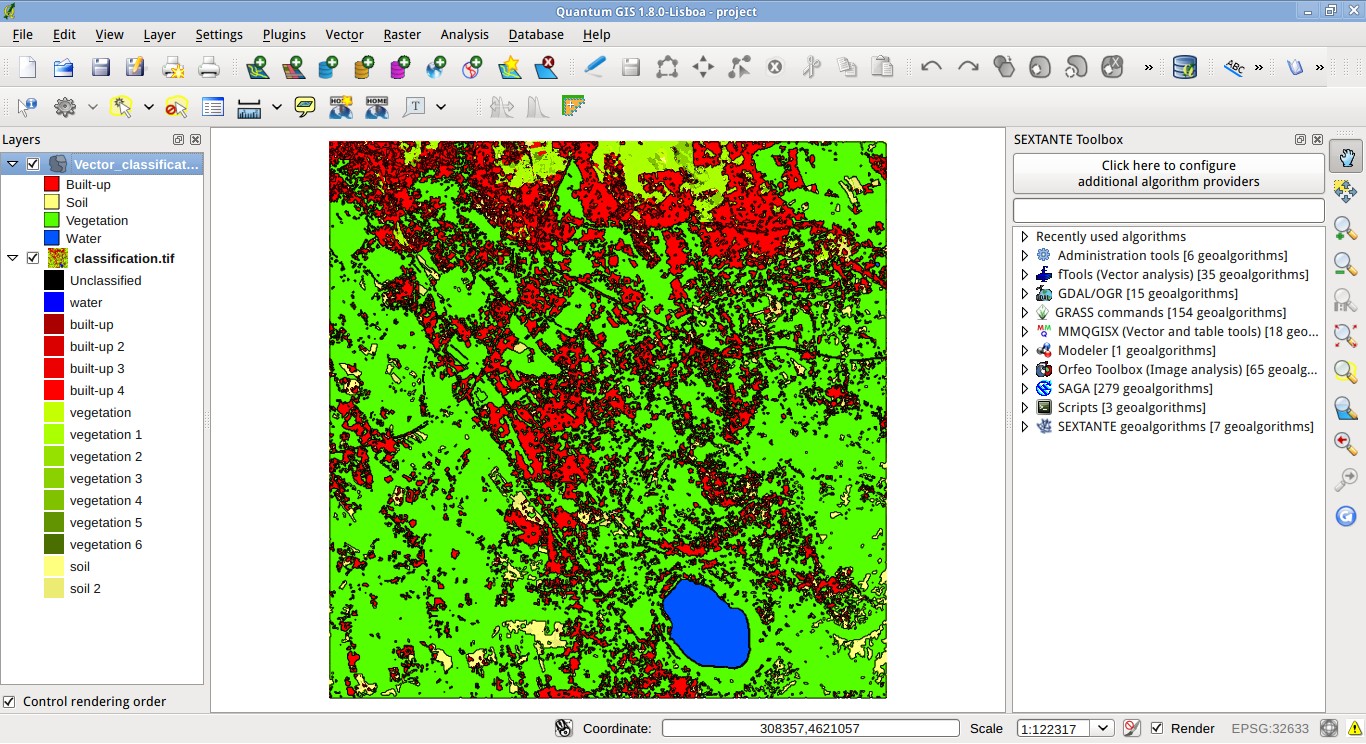
Task: Click the Map Tips speech bubble icon
Action: [305, 106]
